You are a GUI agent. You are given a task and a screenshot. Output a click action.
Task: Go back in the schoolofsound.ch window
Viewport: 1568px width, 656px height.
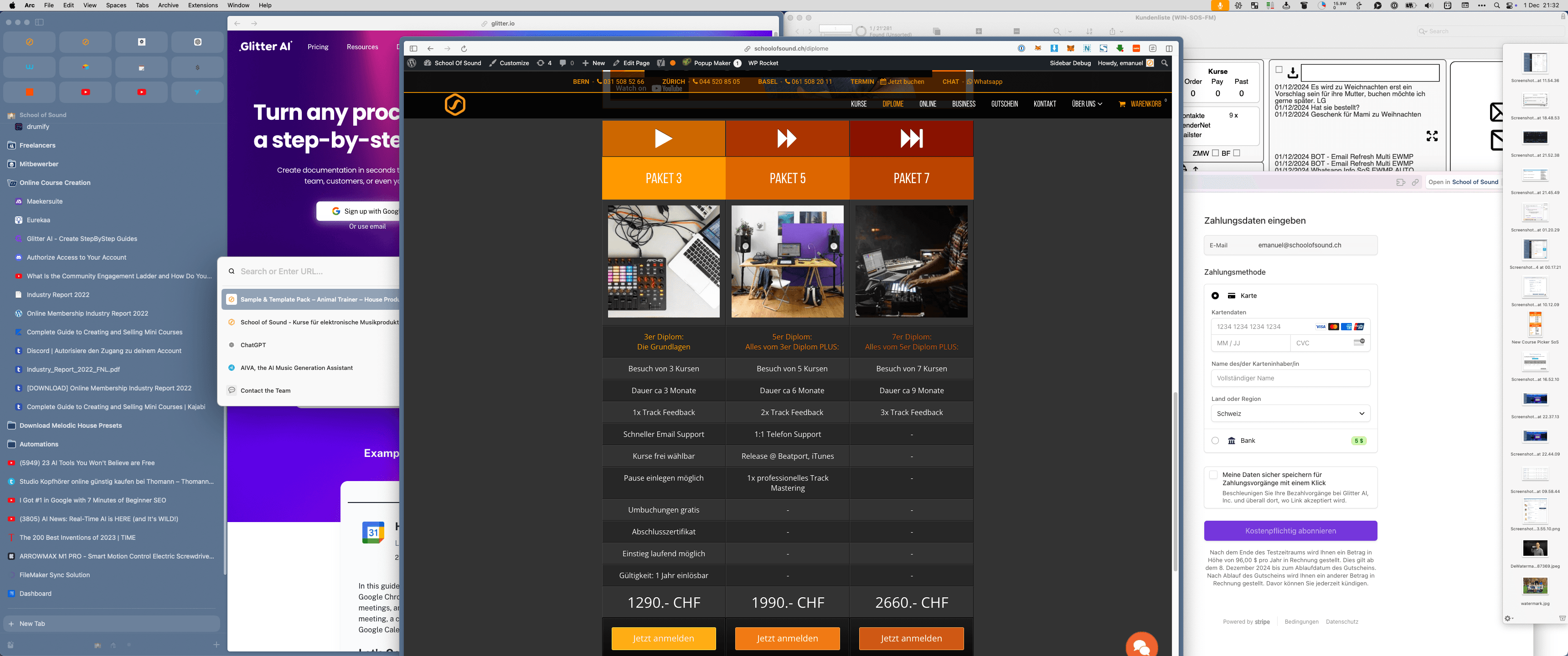[x=430, y=49]
